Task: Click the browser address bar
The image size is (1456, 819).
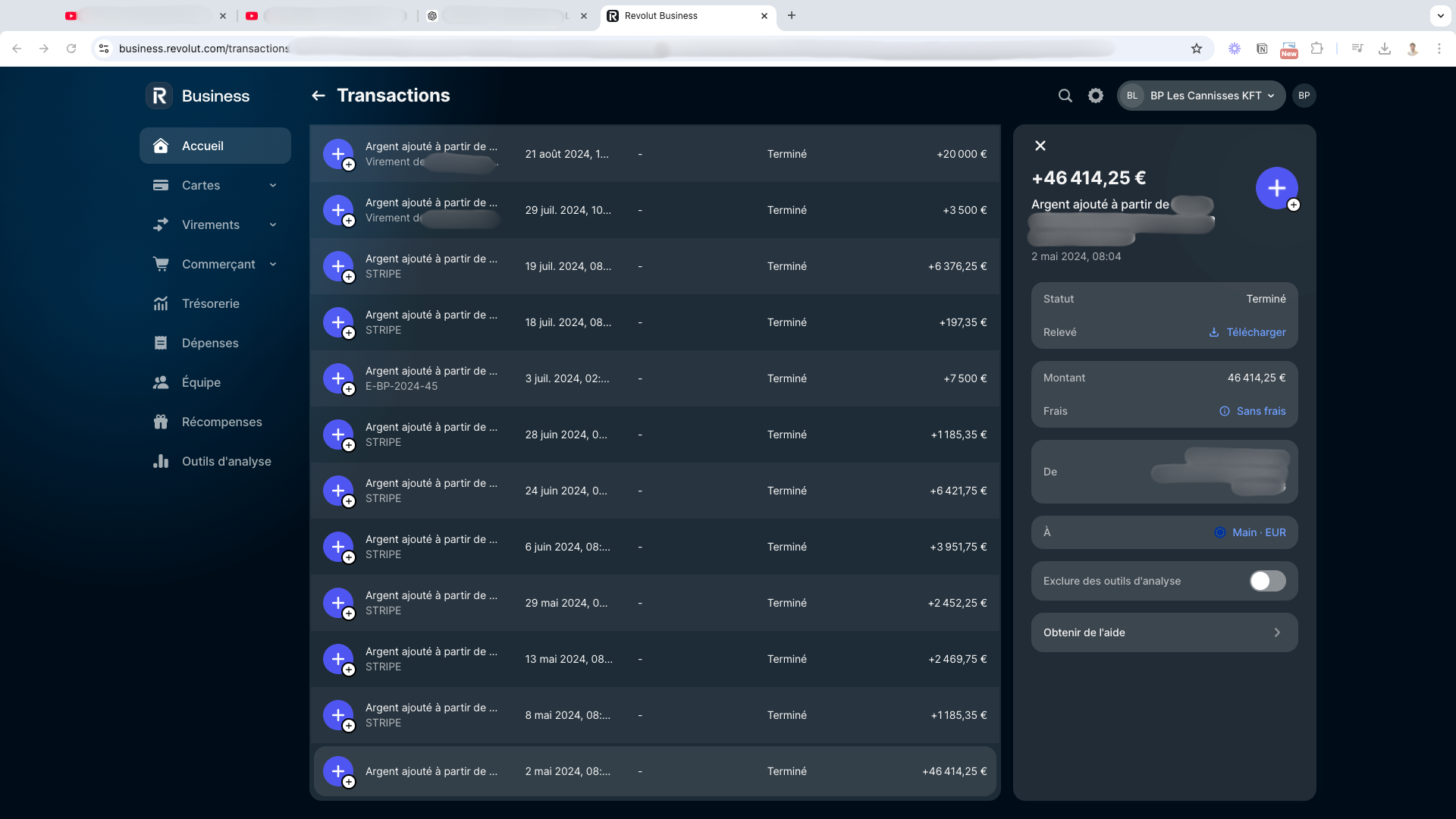Action: pos(652,49)
